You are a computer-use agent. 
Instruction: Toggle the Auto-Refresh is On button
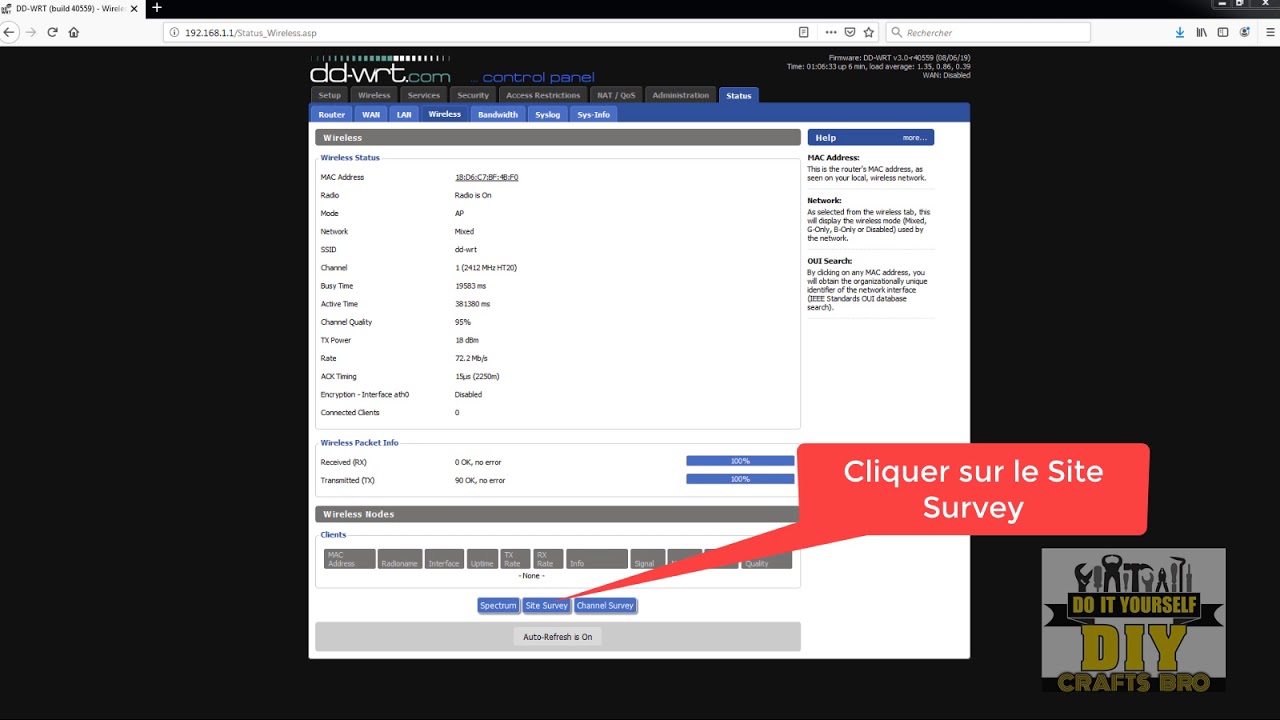[x=558, y=636]
